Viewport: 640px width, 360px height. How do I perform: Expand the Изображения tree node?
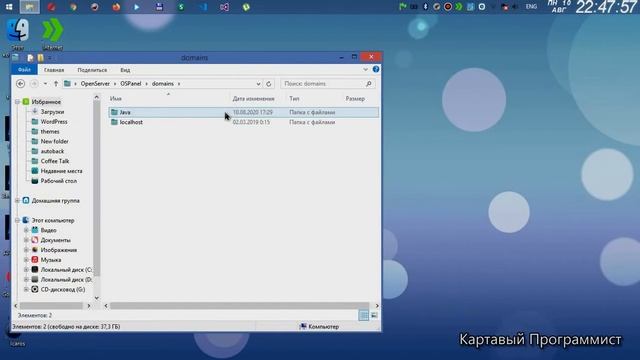27,250
